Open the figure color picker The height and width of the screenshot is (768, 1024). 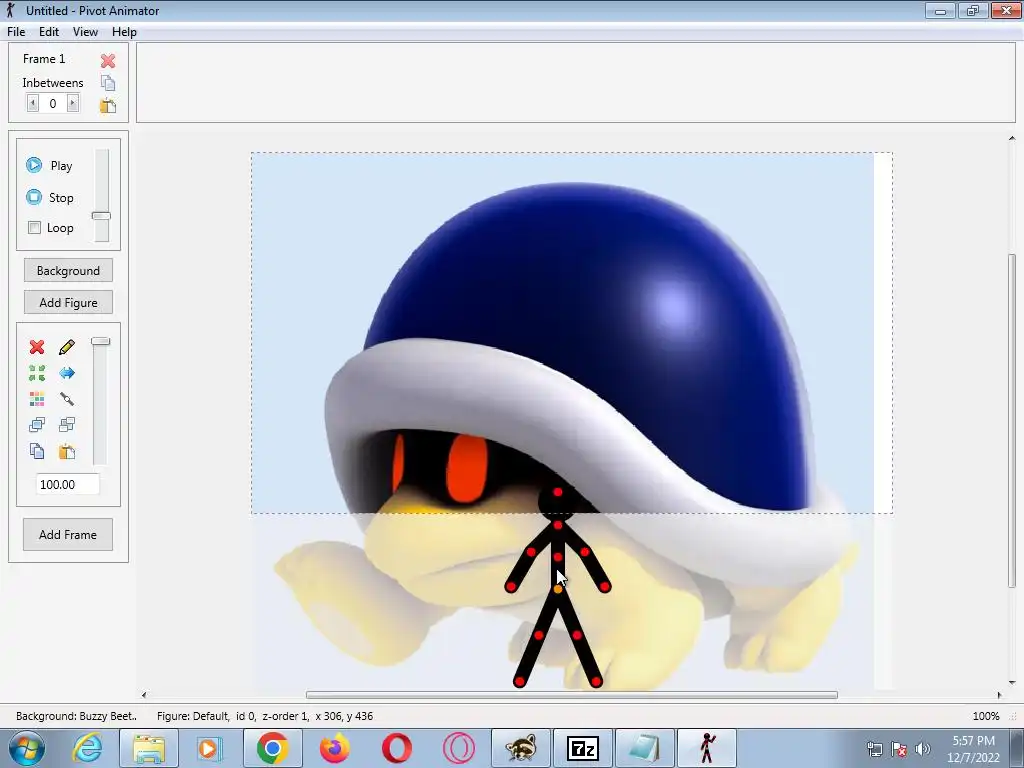tap(37, 398)
